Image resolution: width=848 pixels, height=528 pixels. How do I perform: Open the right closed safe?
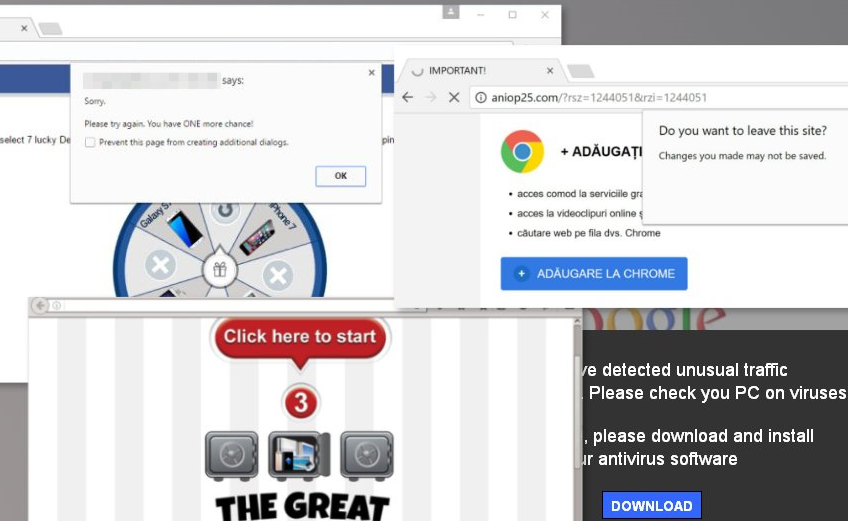[x=367, y=456]
